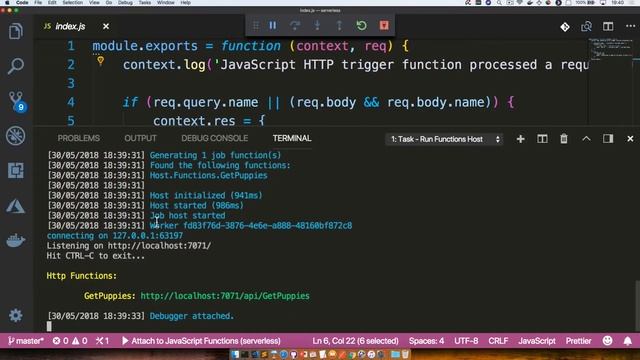
Task: Open the Search view in activity bar
Action: click(16, 66)
